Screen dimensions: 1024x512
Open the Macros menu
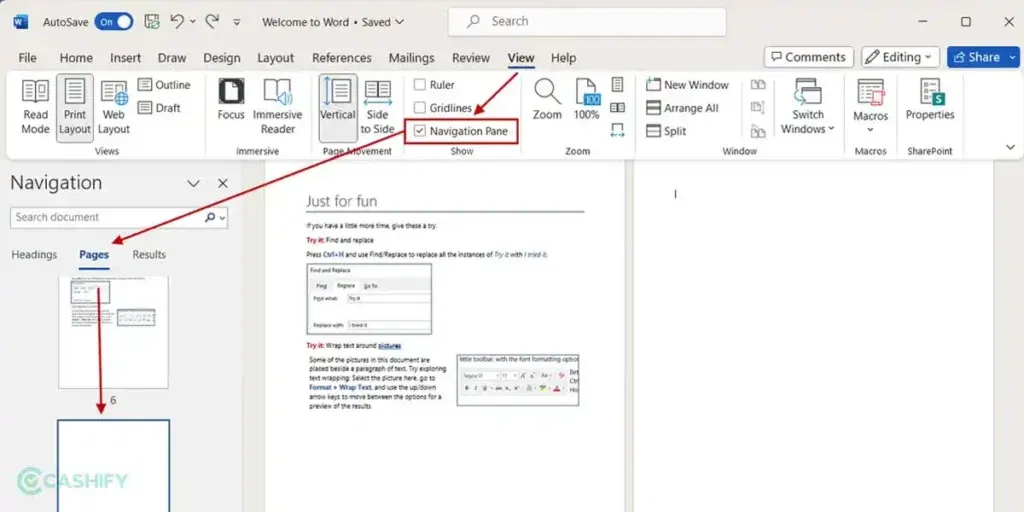[871, 108]
